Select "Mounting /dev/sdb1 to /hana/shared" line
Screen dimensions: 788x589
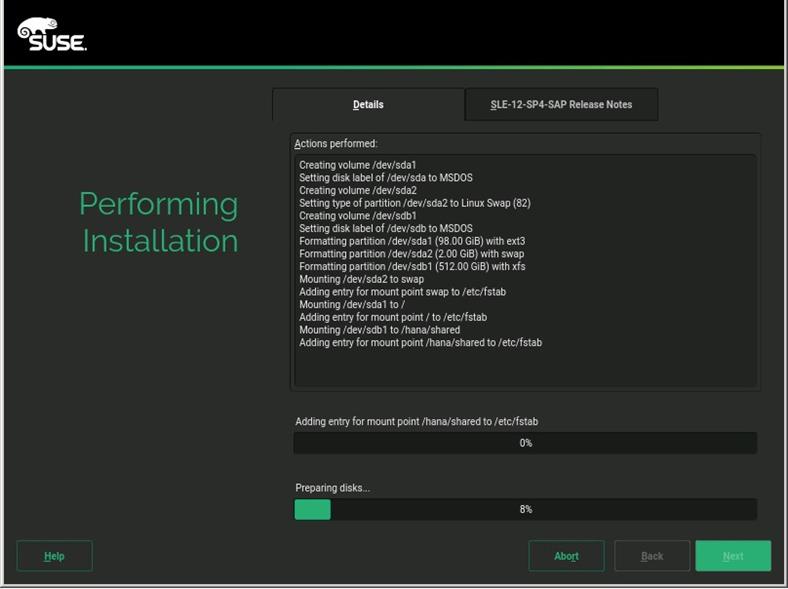pyautogui.click(x=379, y=330)
